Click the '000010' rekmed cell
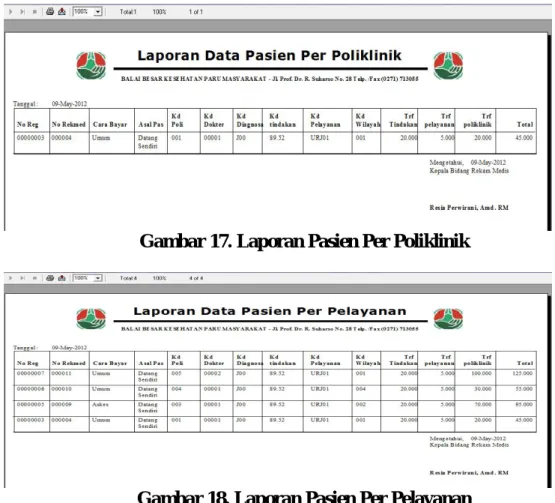Image resolution: width=555 pixels, height=503 pixels. click(x=62, y=389)
